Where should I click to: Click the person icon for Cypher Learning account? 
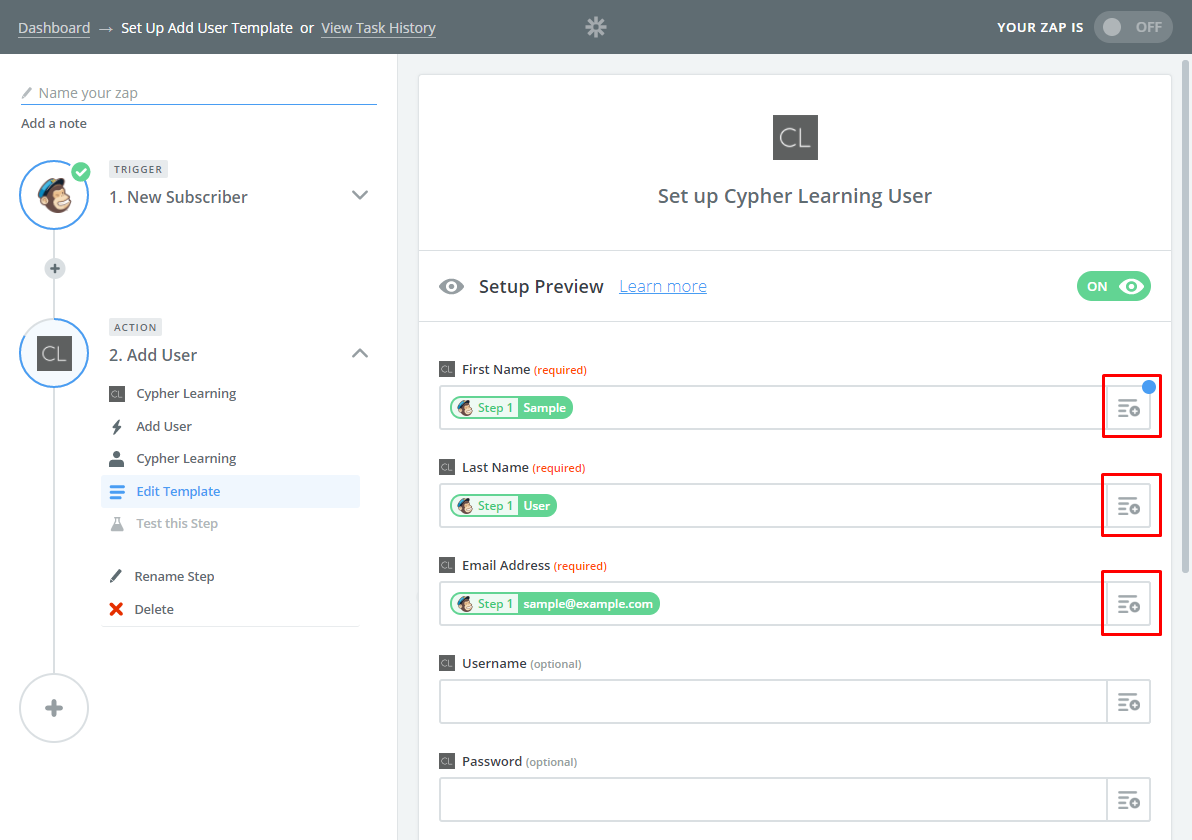(117, 458)
